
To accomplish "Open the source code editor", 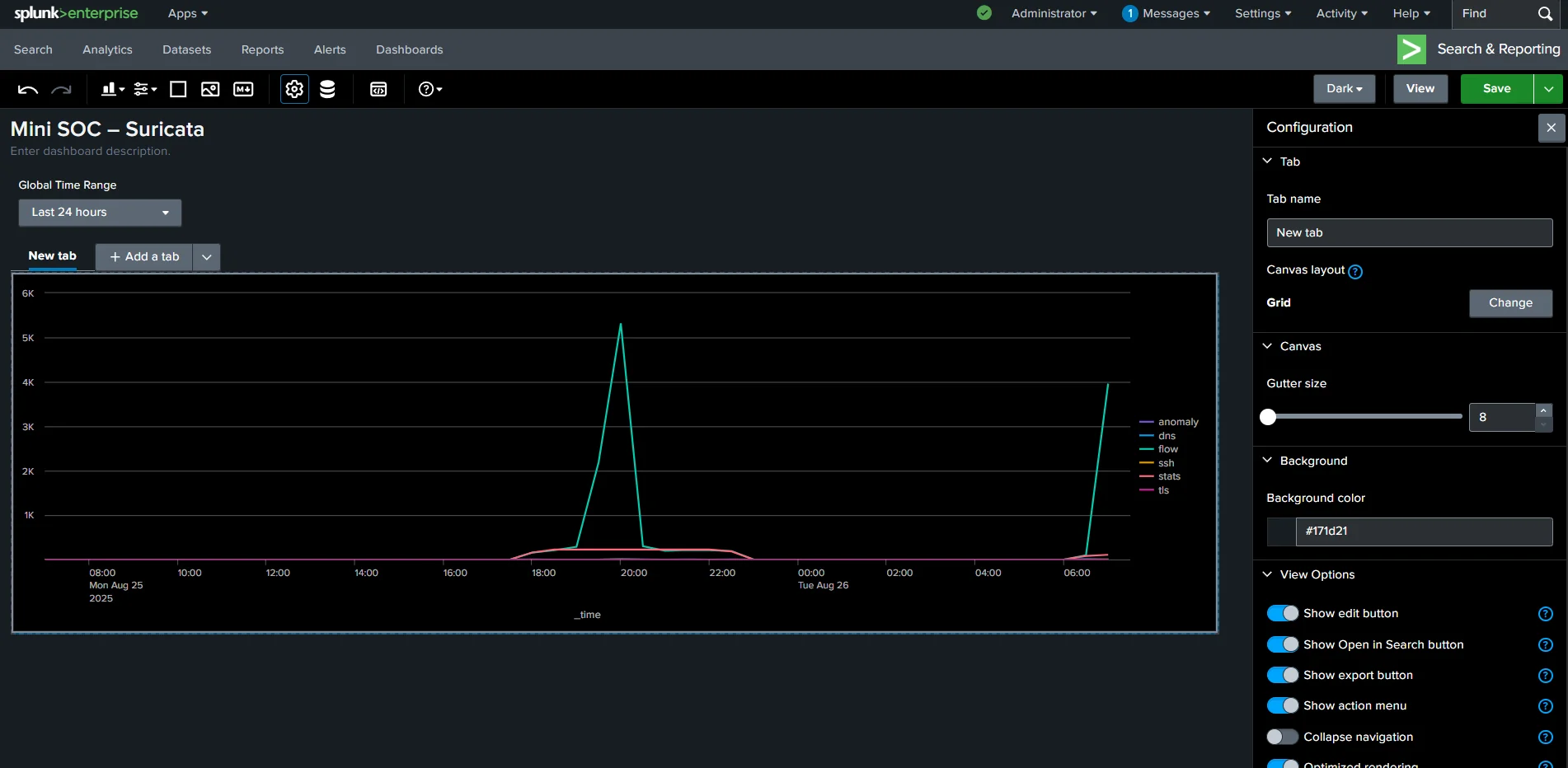I will 378,90.
